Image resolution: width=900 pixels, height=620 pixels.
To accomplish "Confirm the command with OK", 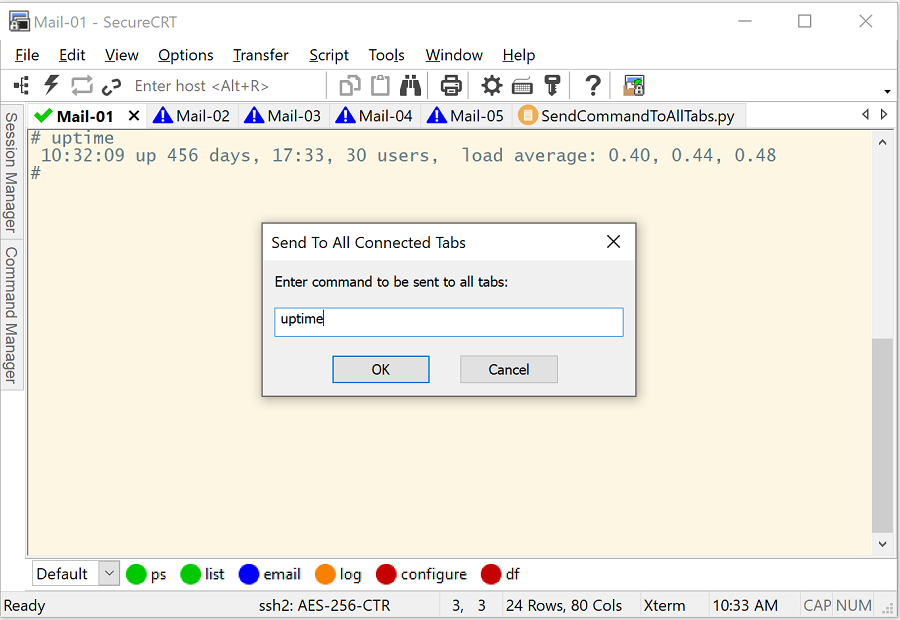I will click(x=380, y=369).
